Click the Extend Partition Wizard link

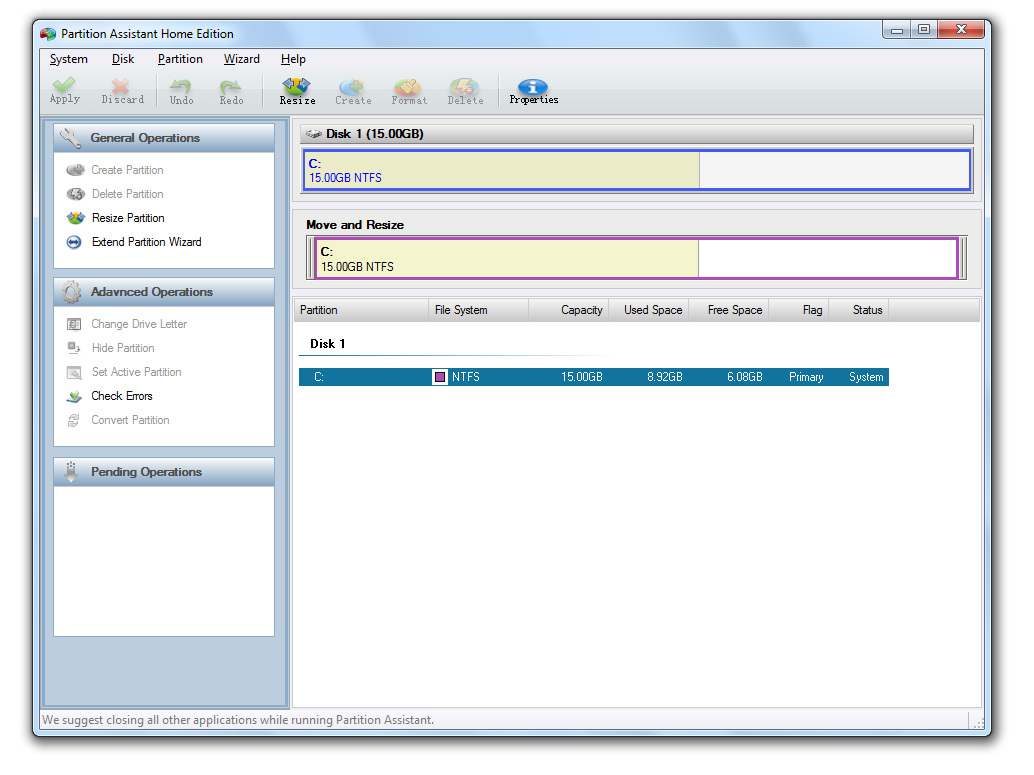tap(146, 242)
